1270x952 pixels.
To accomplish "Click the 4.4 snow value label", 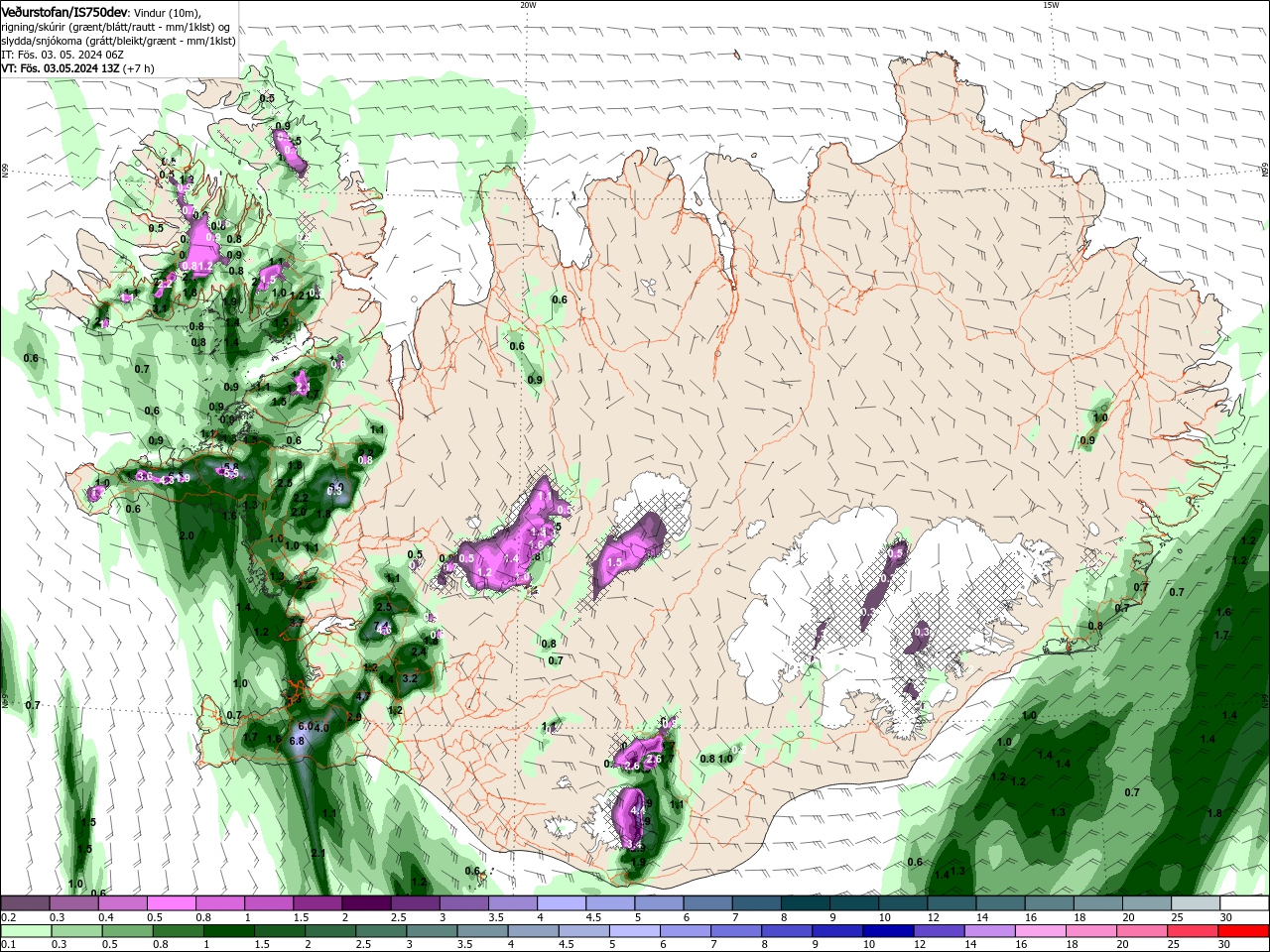I will pyautogui.click(x=637, y=810).
